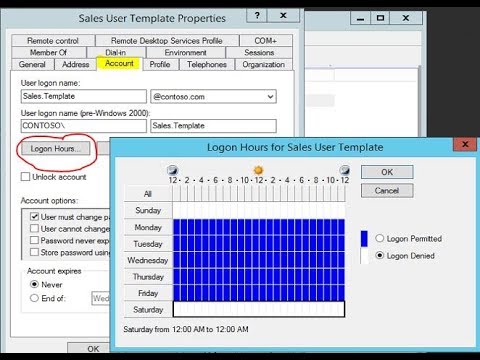This screenshot has height=360, width=480.
Task: Select the Wednesday row header
Action: (x=148, y=260)
